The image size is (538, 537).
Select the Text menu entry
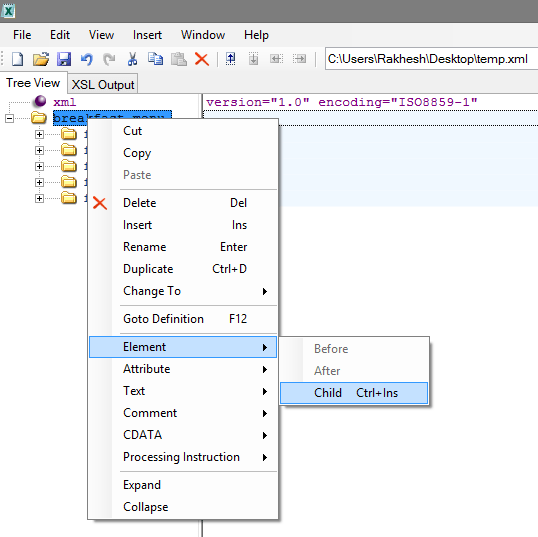(183, 391)
